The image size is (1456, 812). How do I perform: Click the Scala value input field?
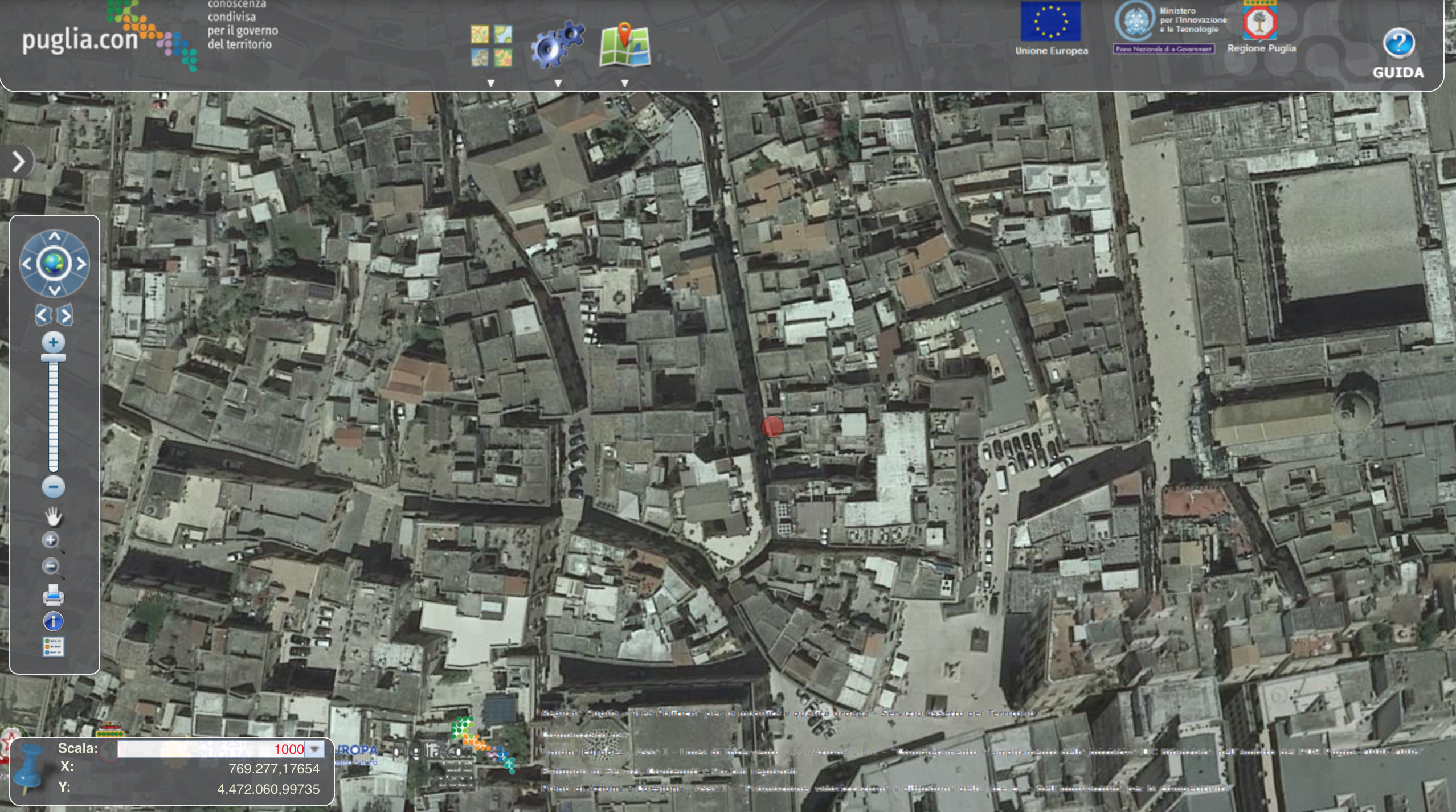click(x=213, y=749)
